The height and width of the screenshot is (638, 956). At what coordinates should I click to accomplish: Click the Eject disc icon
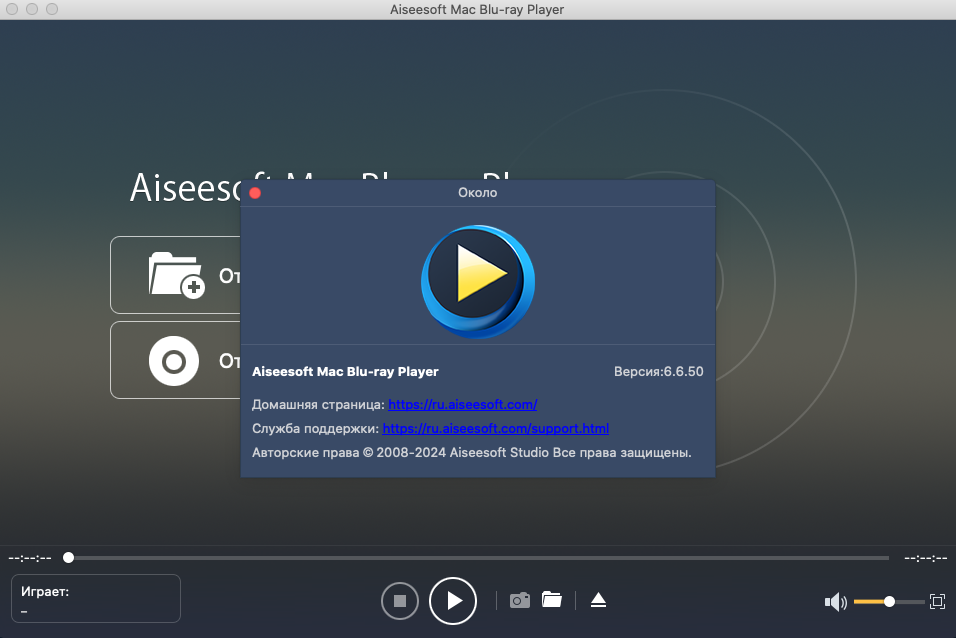[x=598, y=600]
